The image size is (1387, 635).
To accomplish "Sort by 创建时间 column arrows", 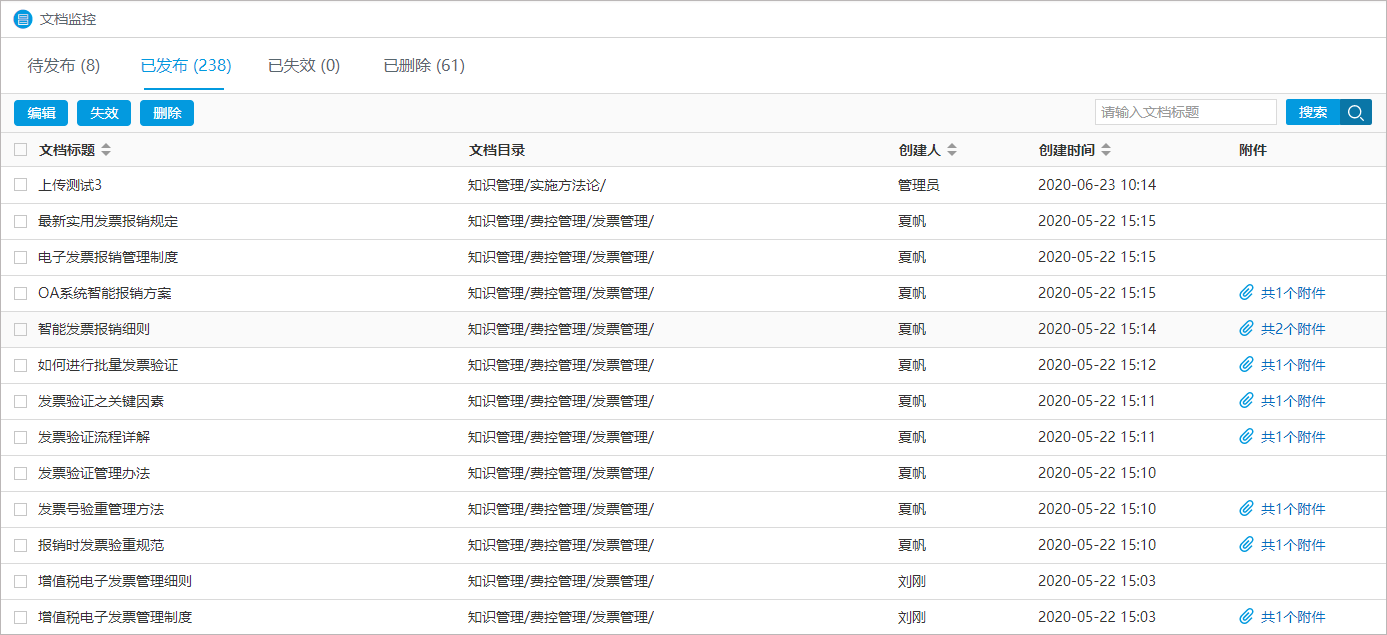I will (1106, 150).
